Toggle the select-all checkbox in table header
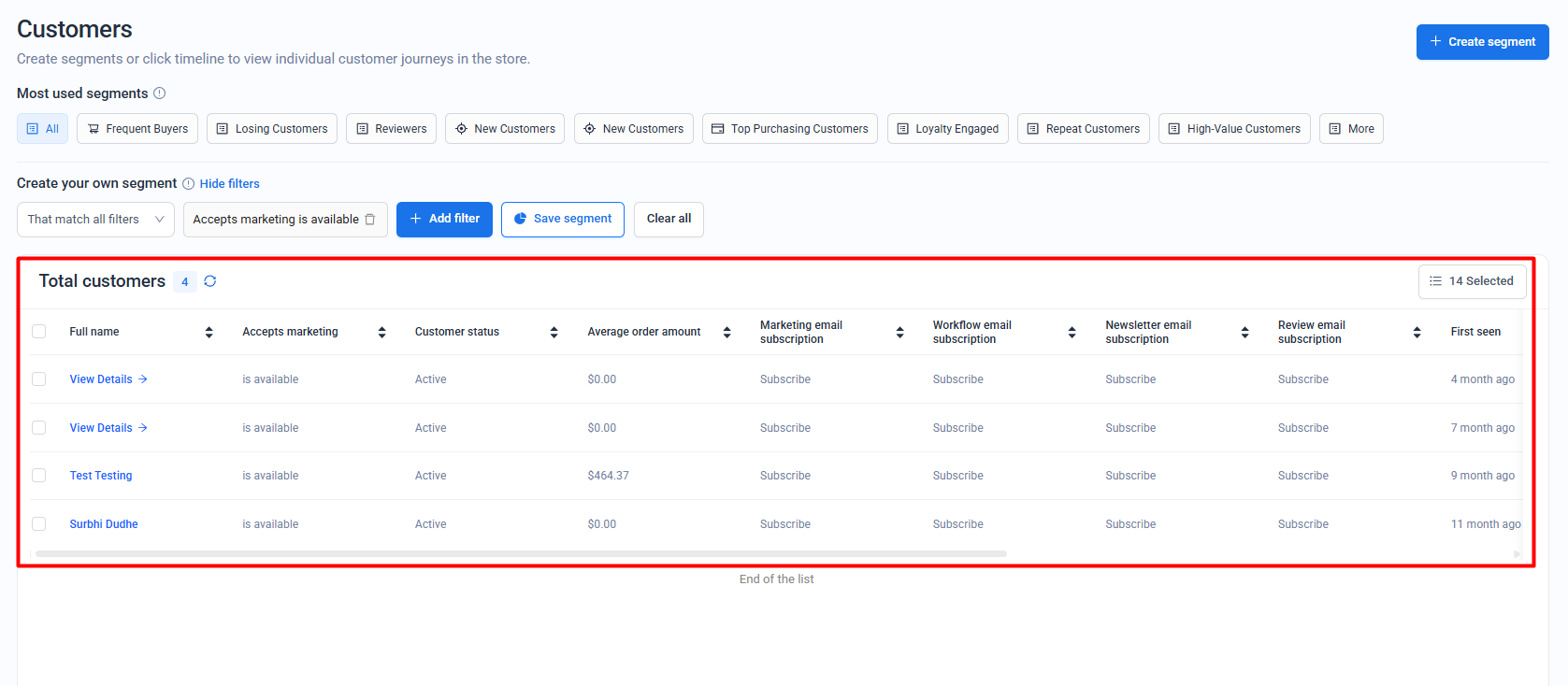 (x=39, y=332)
